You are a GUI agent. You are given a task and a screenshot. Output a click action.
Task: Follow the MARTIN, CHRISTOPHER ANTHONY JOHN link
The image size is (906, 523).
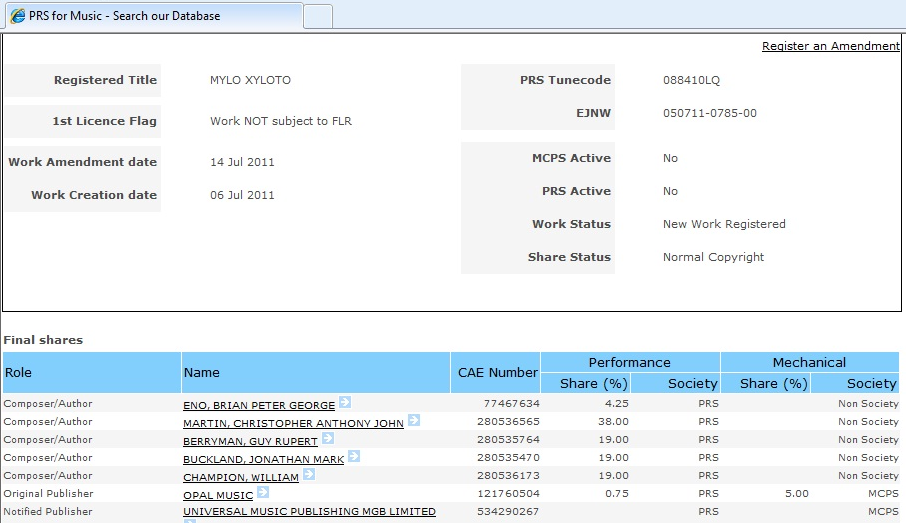293,423
